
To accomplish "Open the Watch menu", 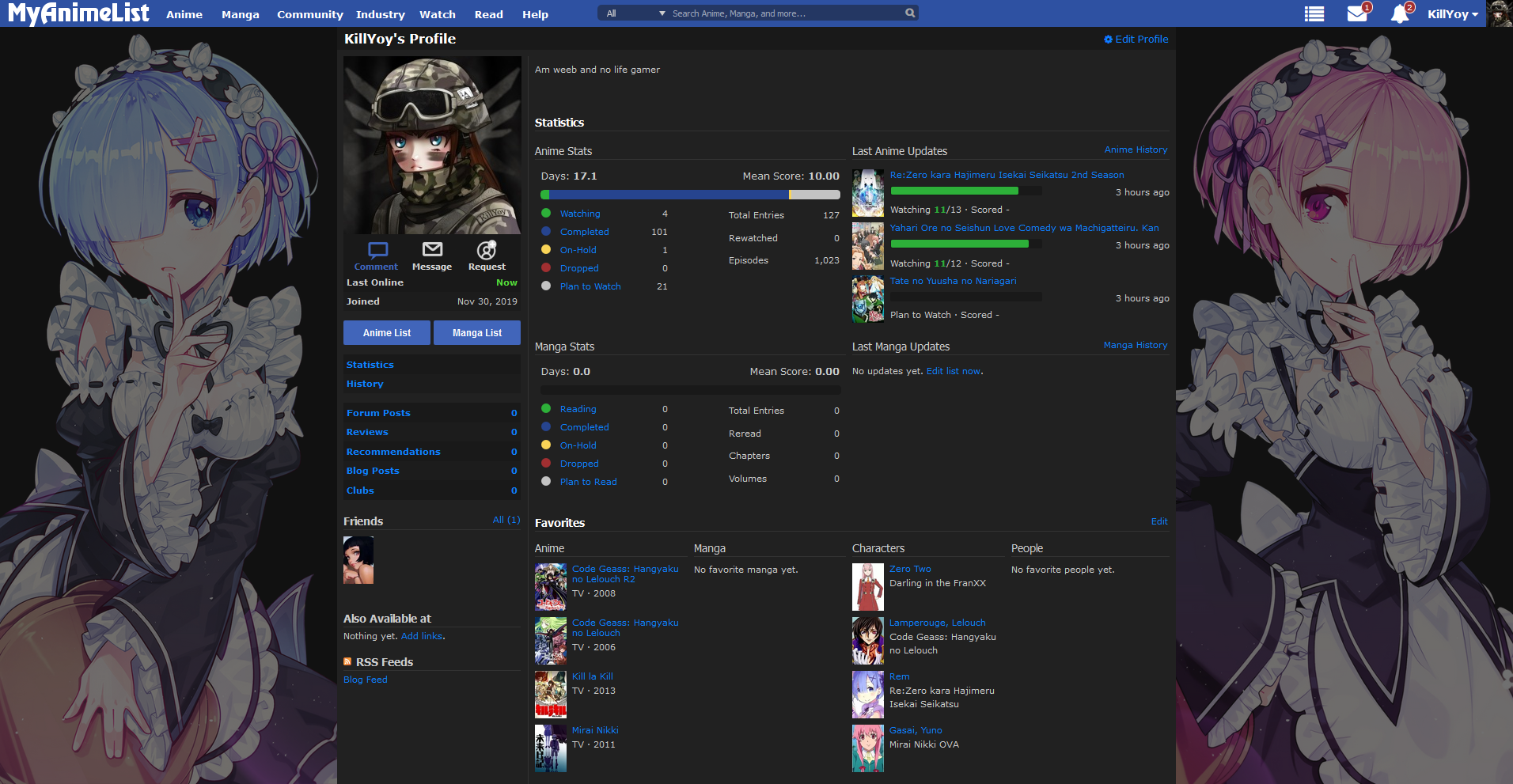I will pyautogui.click(x=438, y=14).
